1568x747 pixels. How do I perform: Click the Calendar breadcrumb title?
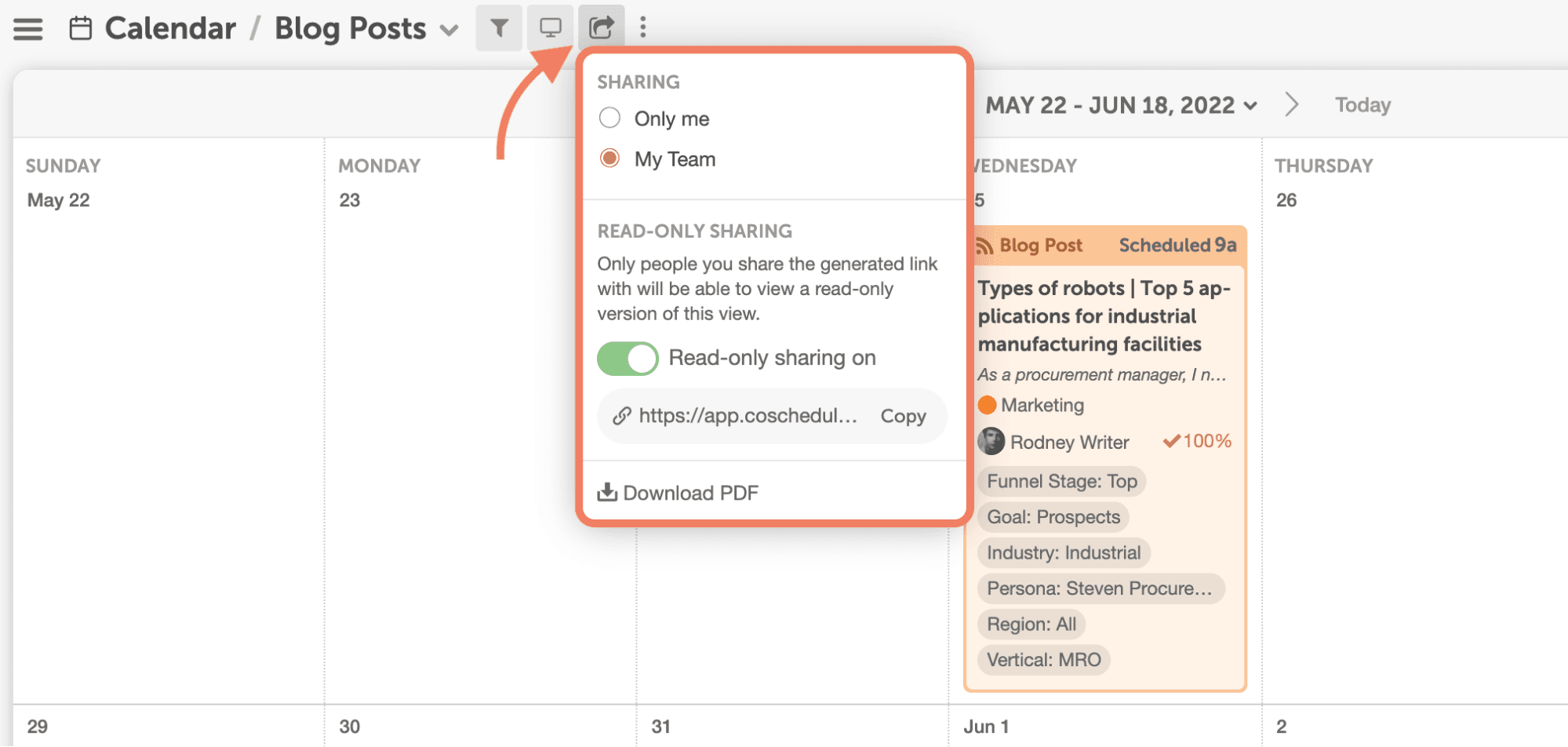tap(170, 29)
